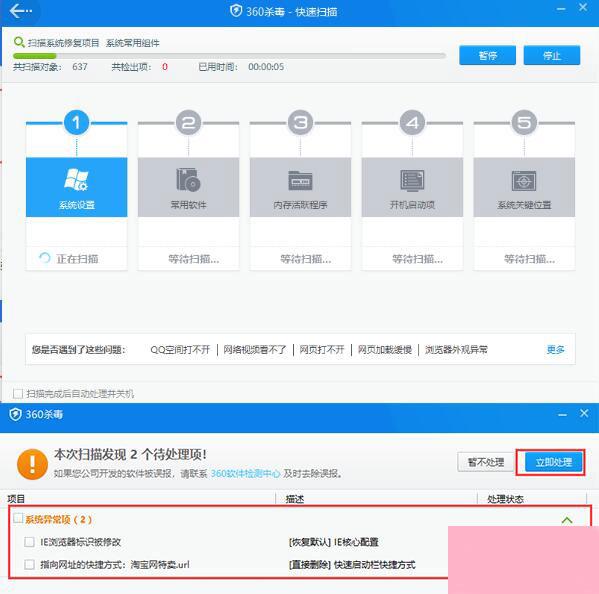This screenshot has height=594, width=599.
Task: Open 更多 common problems link
Action: click(555, 350)
